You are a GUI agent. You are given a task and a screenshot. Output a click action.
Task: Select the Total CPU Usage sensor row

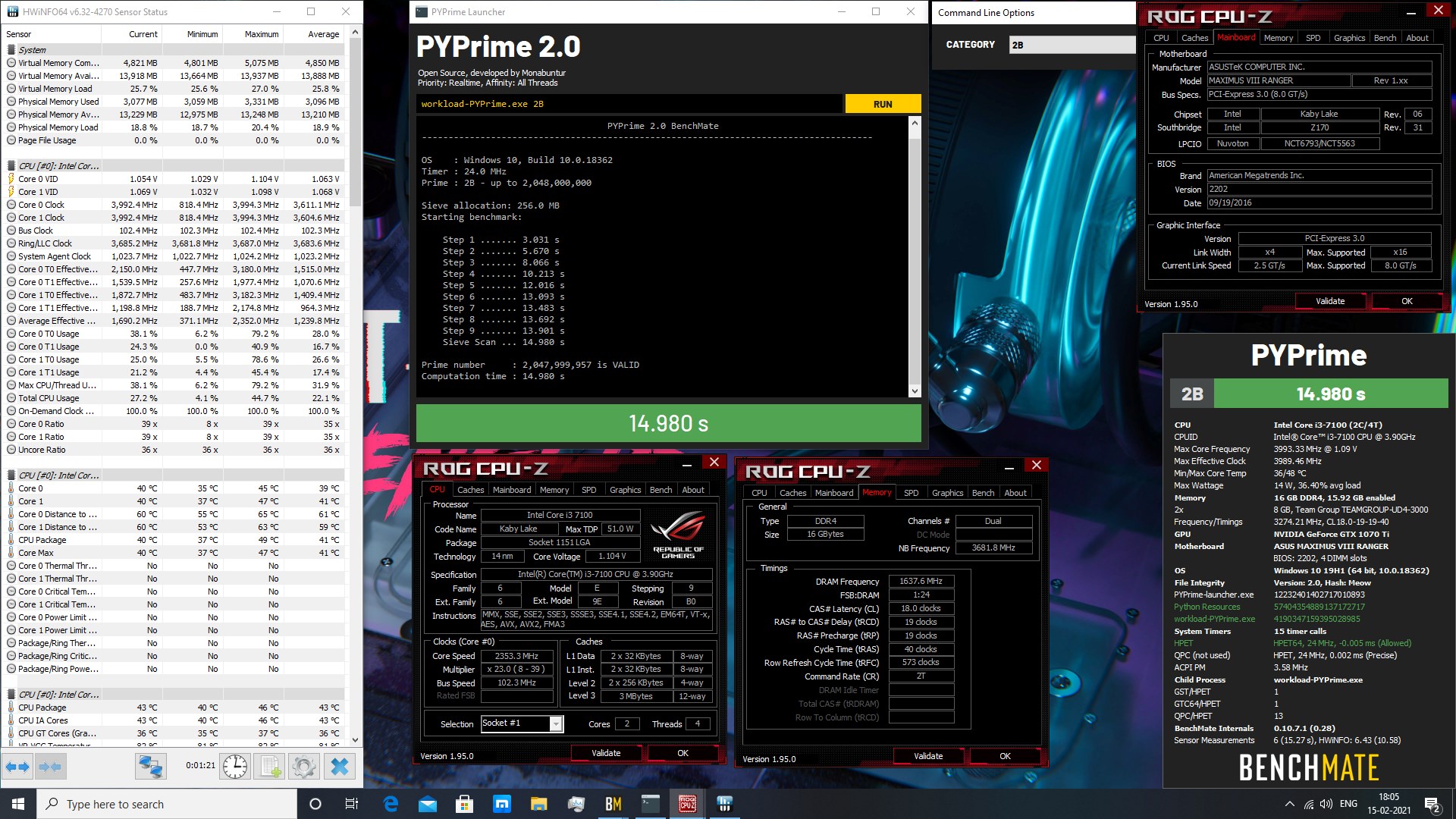coord(174,398)
